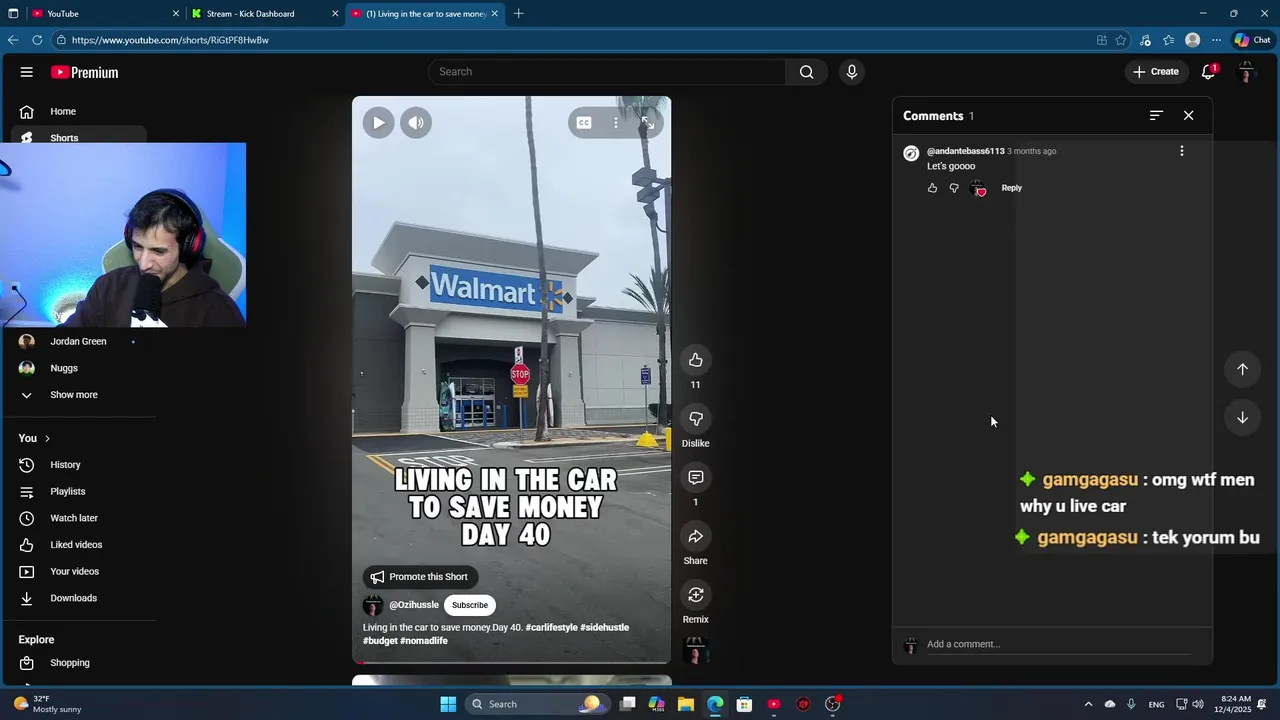
Task: Click the YouTube Premium logo
Action: [85, 72]
